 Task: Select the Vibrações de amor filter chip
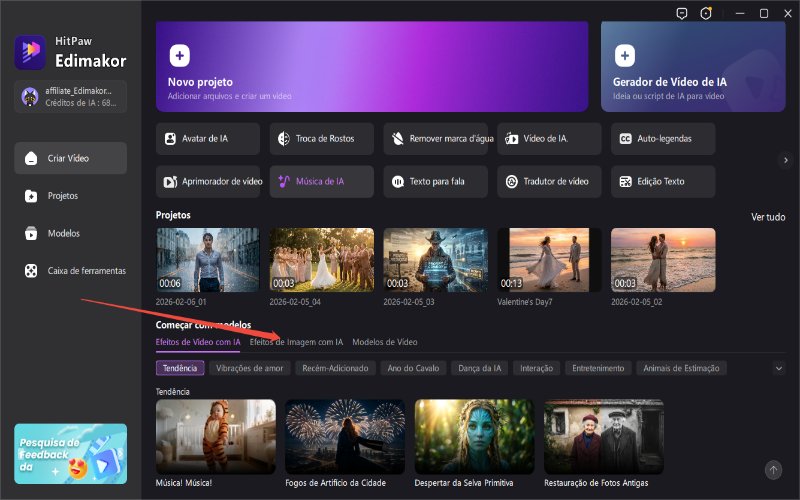(248, 368)
